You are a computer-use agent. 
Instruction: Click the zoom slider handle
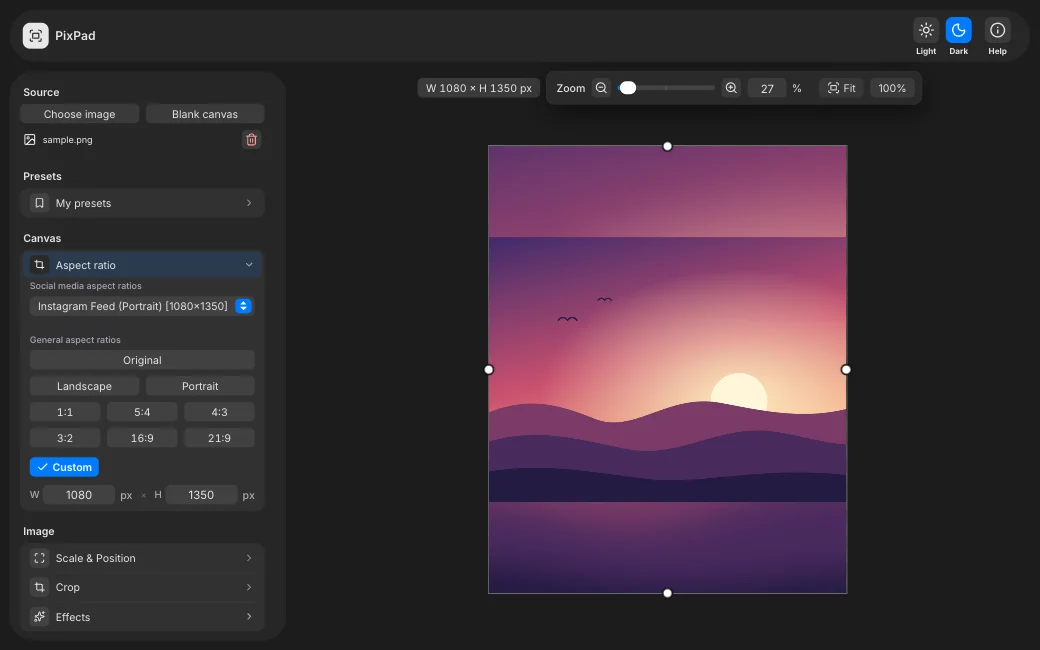pyautogui.click(x=627, y=88)
